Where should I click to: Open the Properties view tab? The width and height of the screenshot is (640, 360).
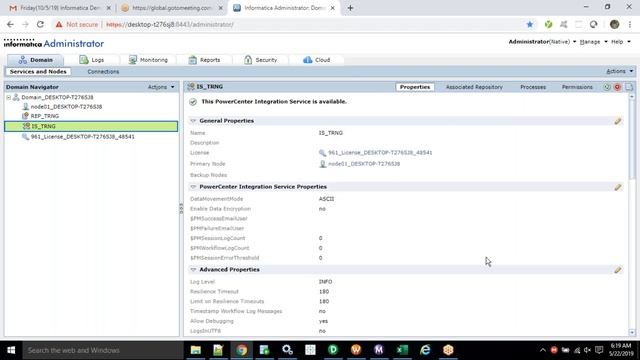click(x=415, y=87)
